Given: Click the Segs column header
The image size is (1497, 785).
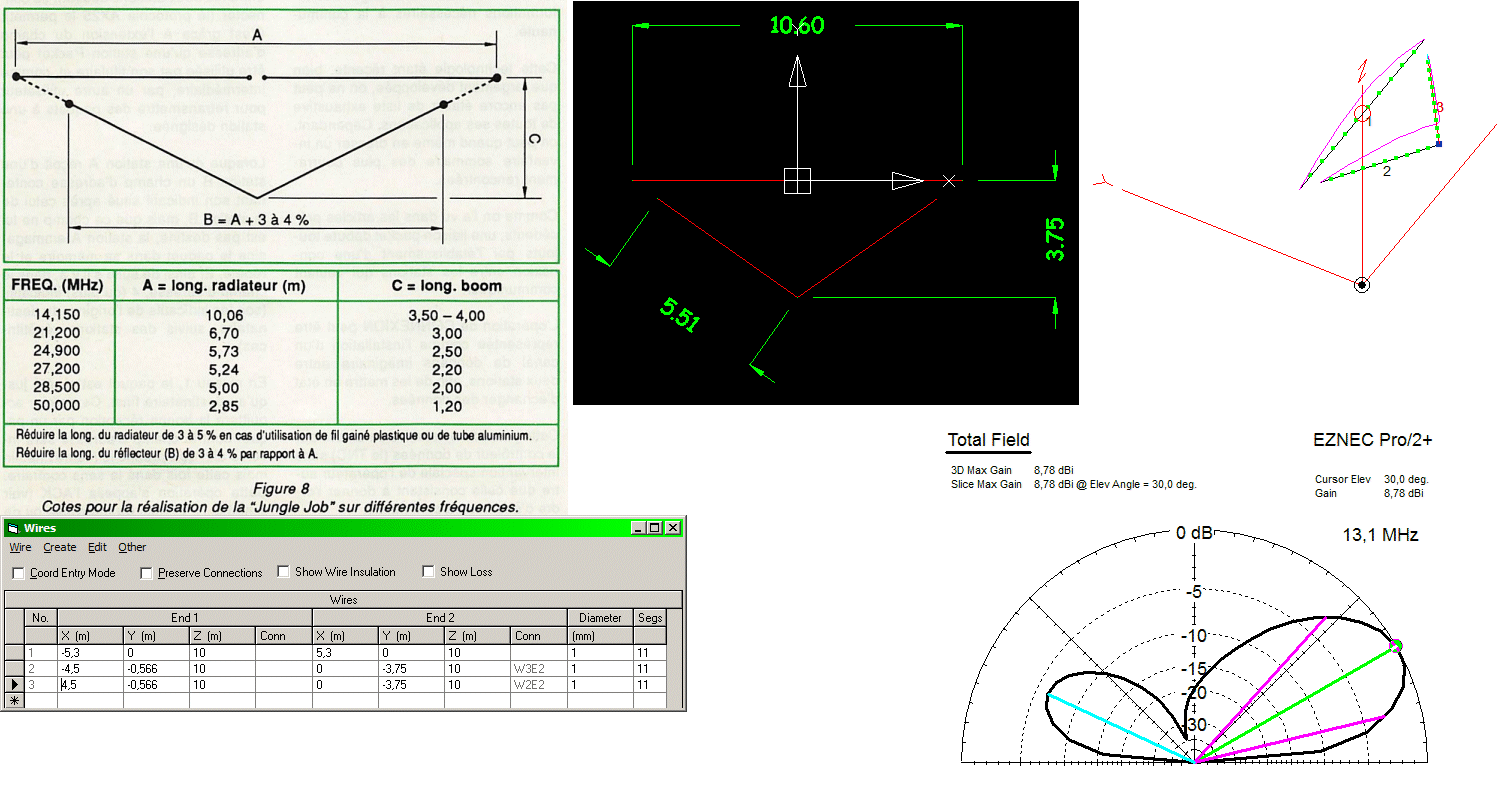Looking at the screenshot, I should tap(650, 618).
